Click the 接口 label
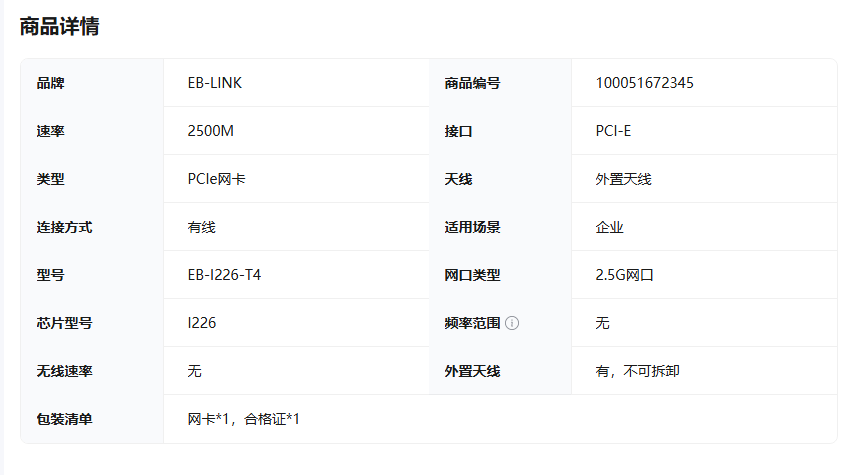 (458, 131)
